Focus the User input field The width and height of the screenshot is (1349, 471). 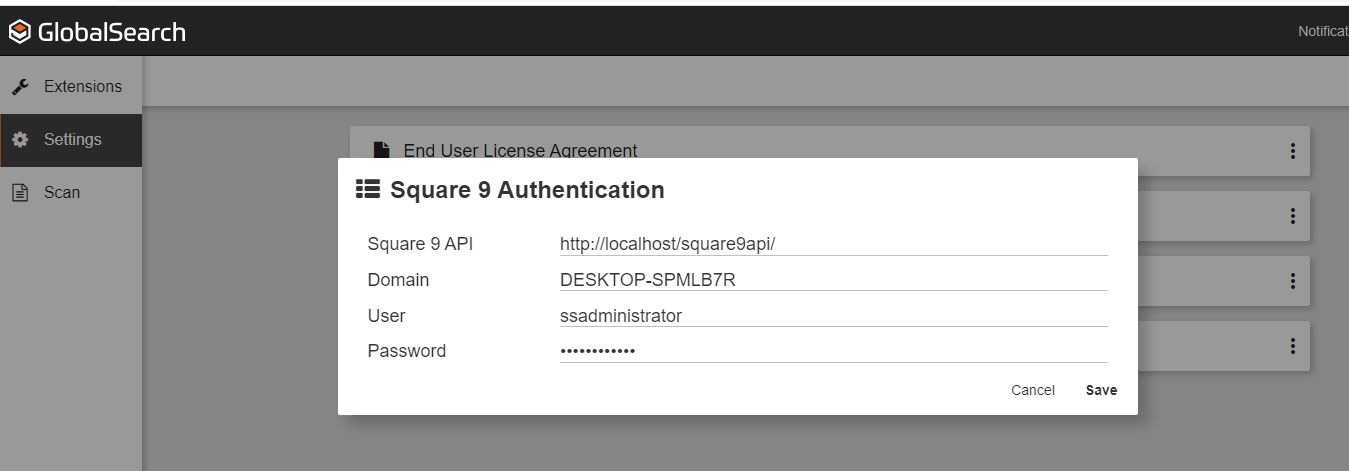832,316
